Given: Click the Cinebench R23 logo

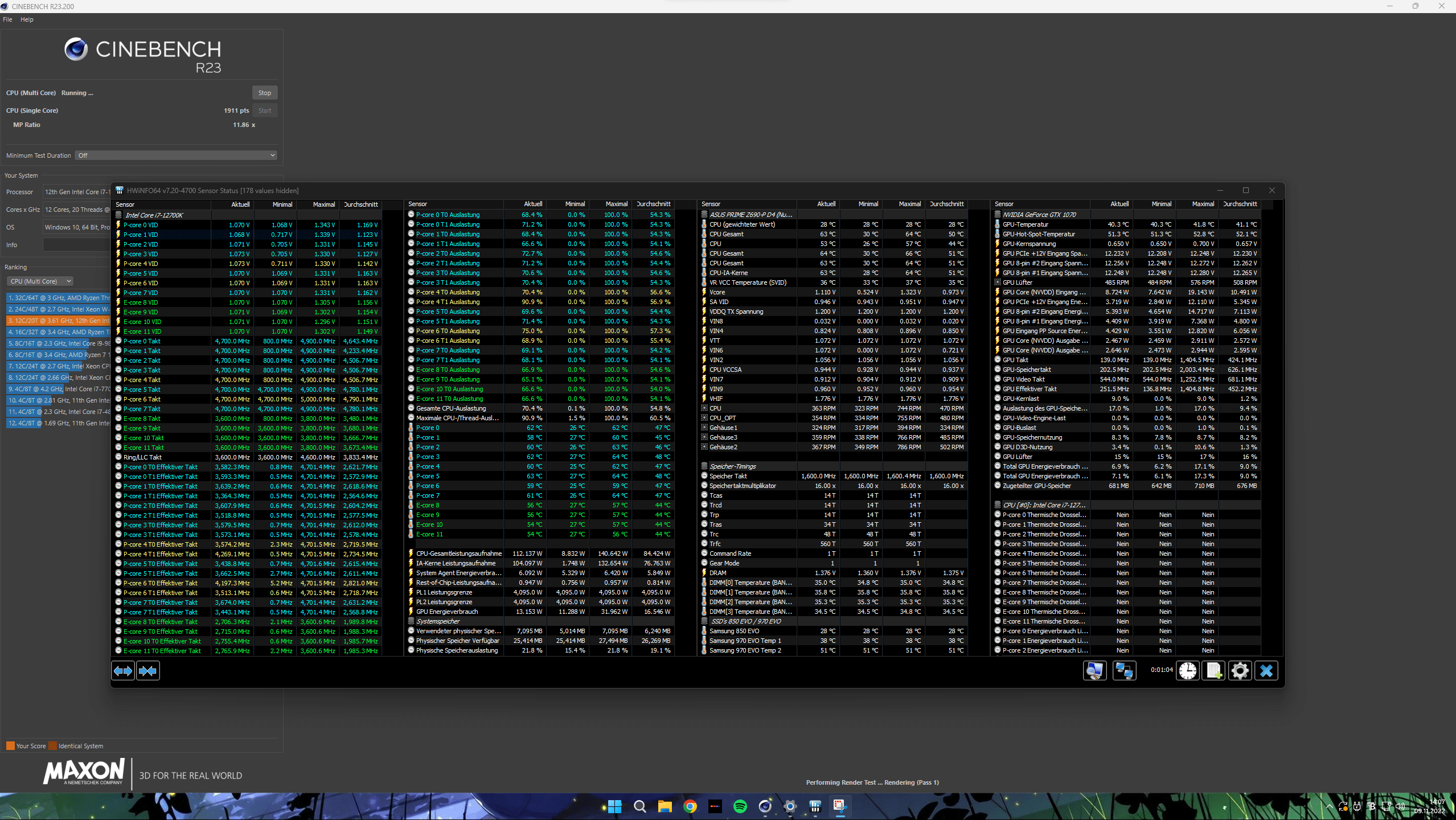Looking at the screenshot, I should (x=142, y=56).
